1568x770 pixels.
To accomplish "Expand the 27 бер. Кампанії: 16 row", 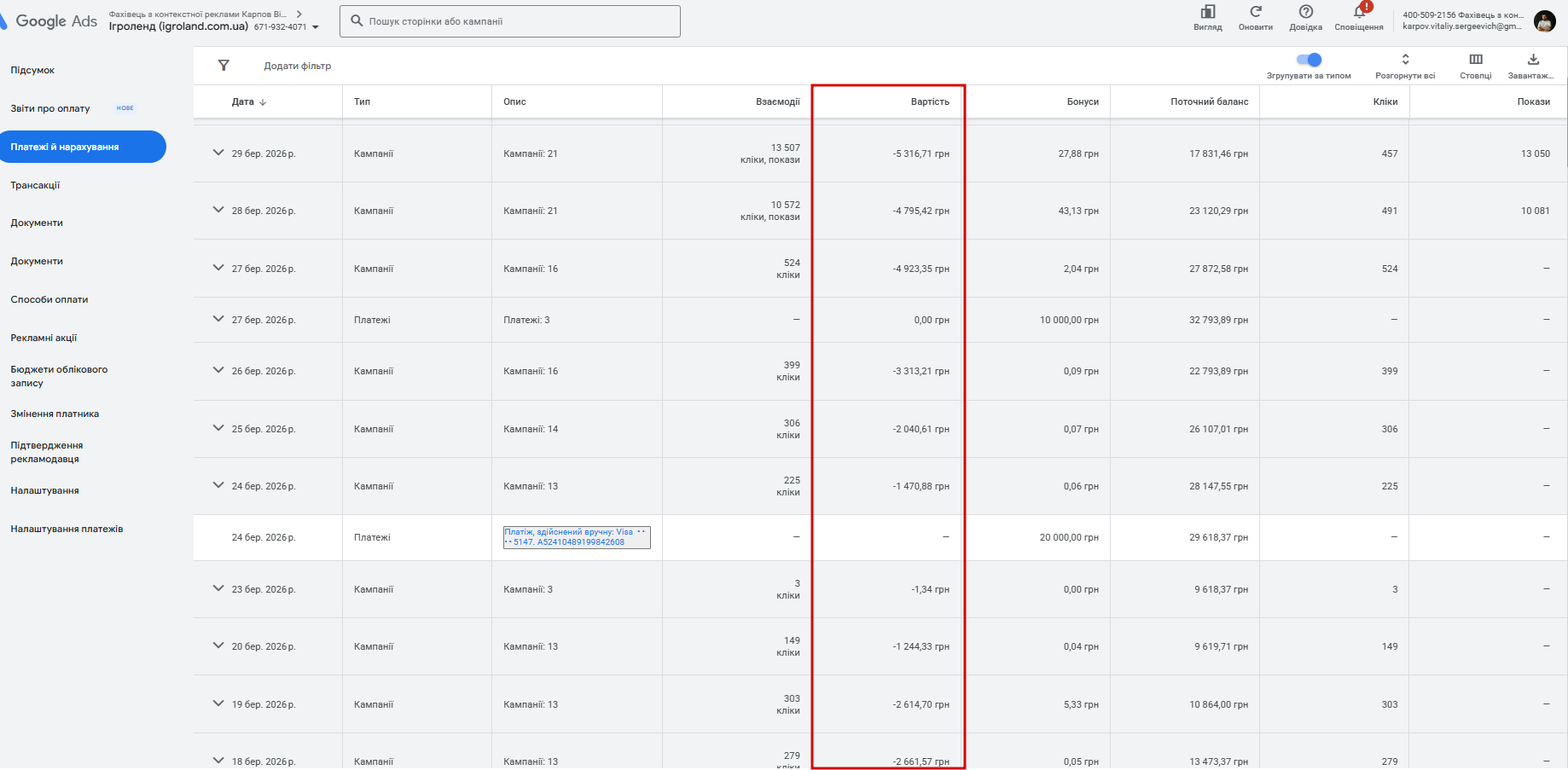I will [218, 268].
